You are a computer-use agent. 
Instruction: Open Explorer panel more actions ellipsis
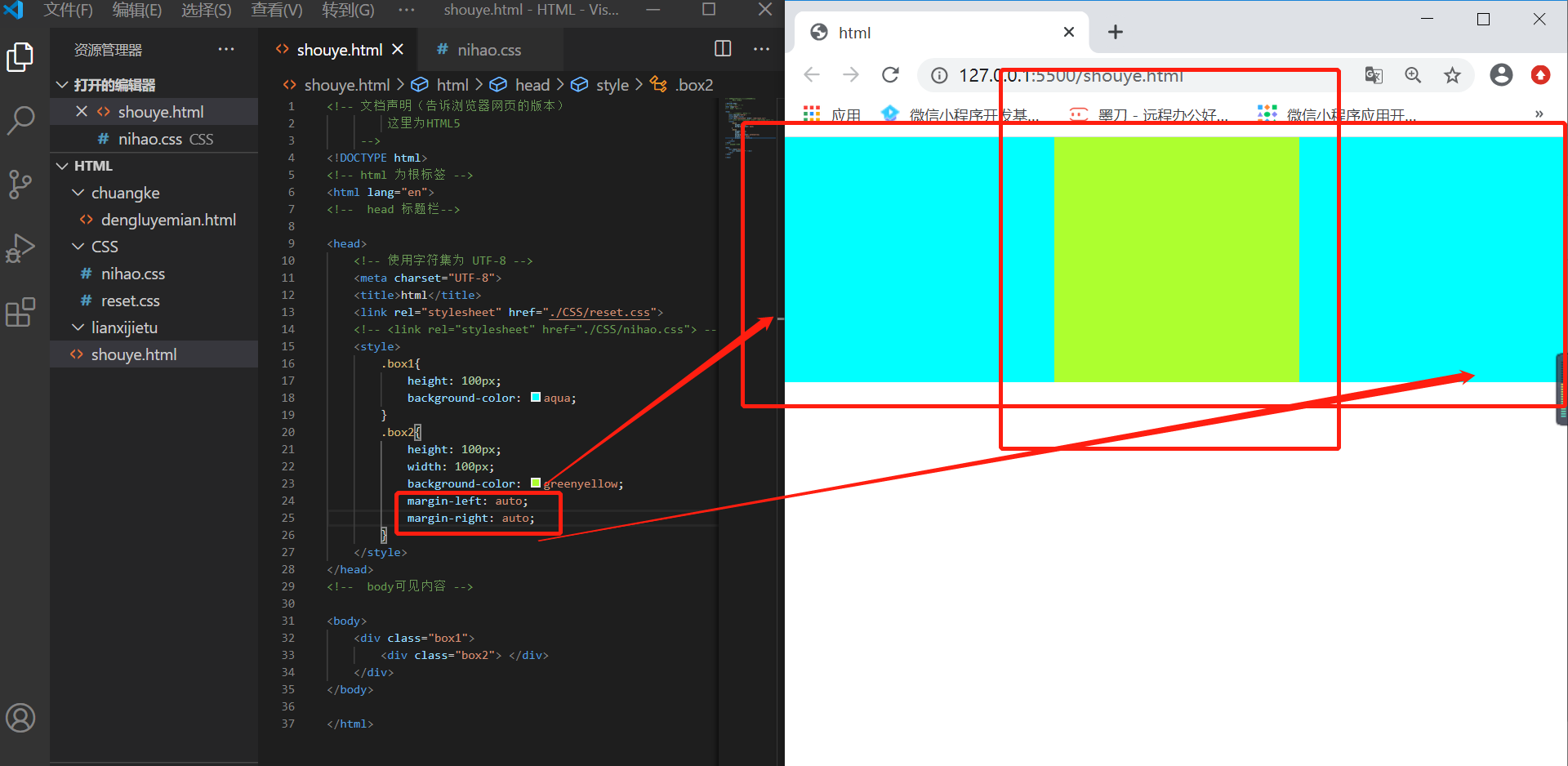coord(226,49)
